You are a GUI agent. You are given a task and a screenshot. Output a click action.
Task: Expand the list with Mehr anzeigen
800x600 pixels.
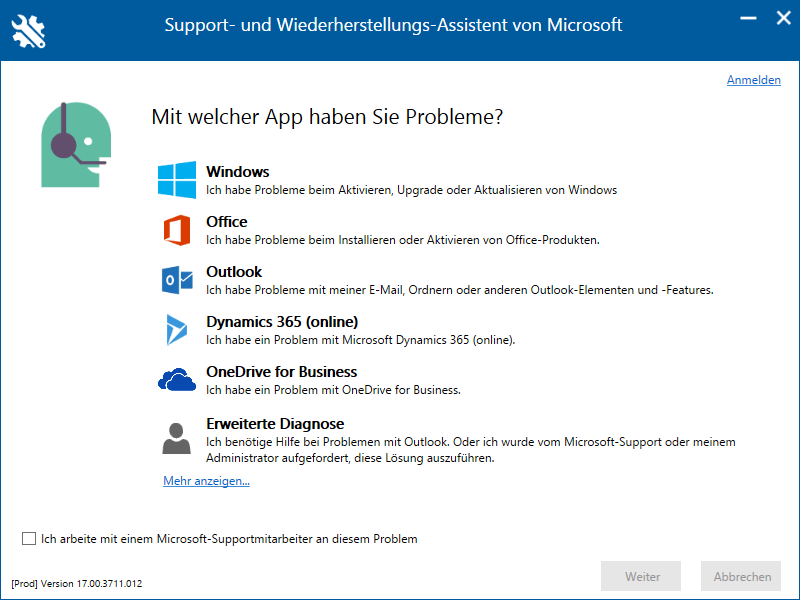[x=206, y=481]
